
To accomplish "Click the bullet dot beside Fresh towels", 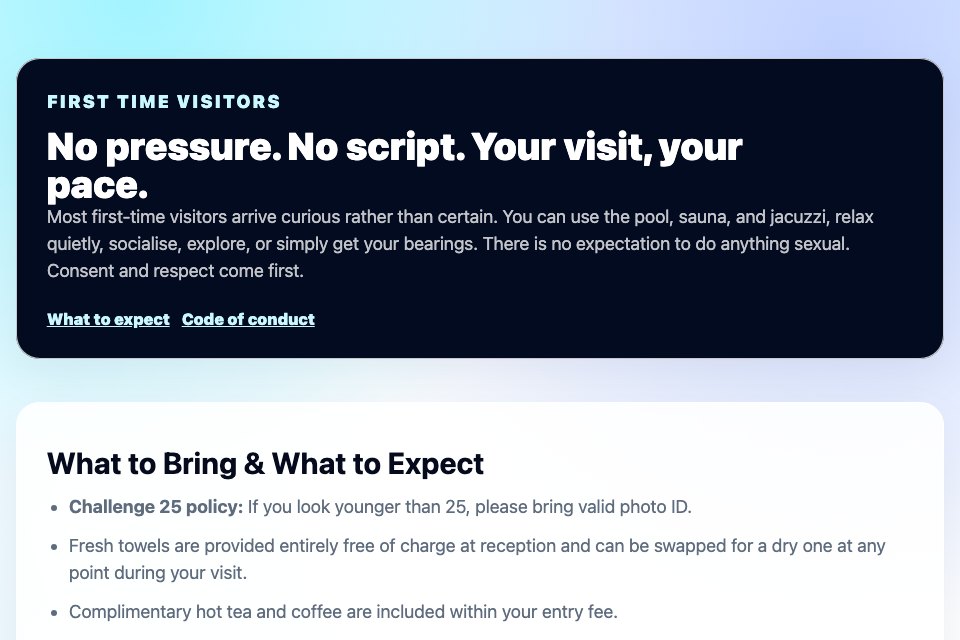I will pos(54,546).
